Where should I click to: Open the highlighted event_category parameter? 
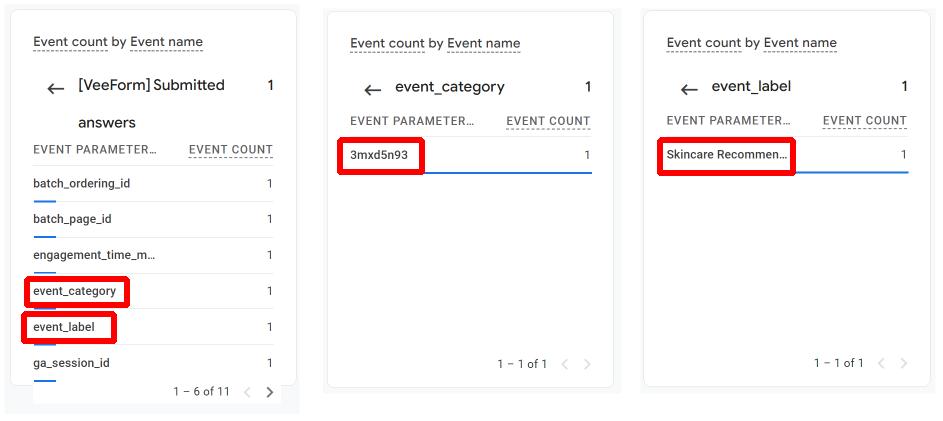[75, 291]
